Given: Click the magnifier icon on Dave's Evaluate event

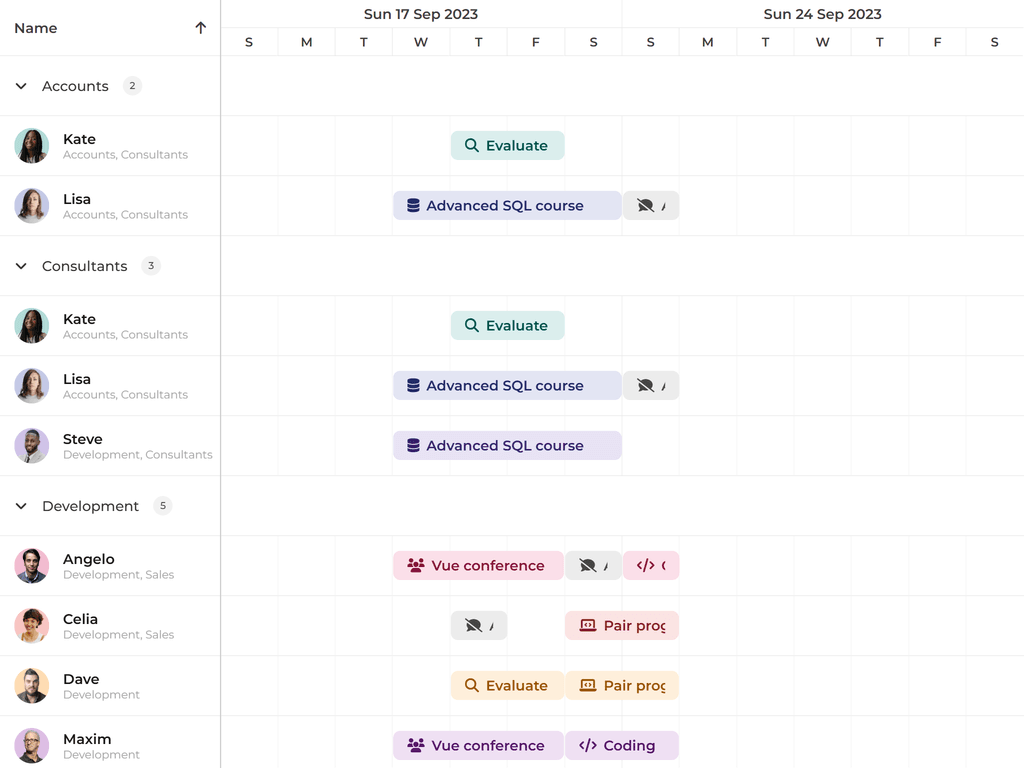Looking at the screenshot, I should (x=472, y=686).
